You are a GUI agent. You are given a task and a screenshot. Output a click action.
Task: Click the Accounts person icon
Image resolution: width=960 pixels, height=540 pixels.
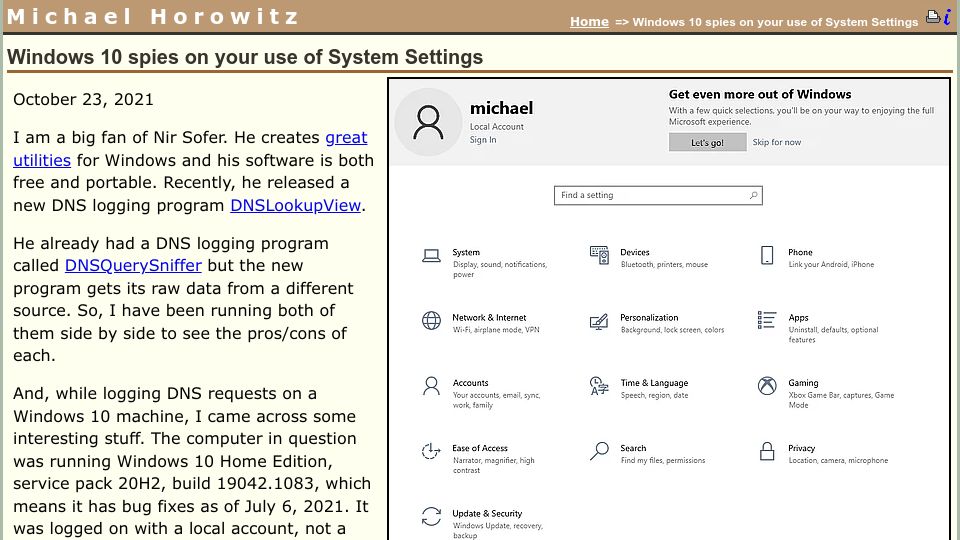(431, 386)
